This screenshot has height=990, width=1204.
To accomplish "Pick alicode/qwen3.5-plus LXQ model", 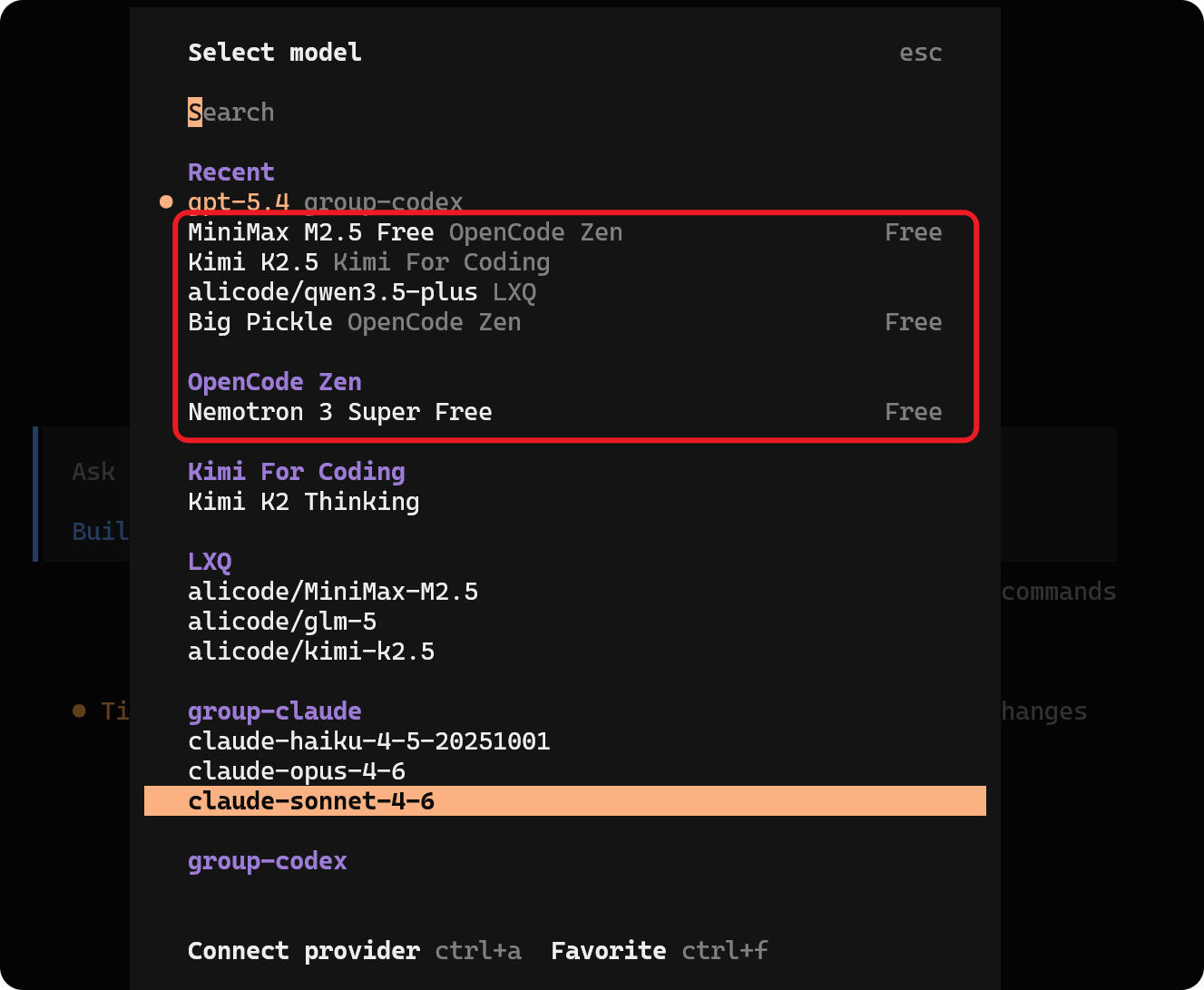I will coord(332,292).
